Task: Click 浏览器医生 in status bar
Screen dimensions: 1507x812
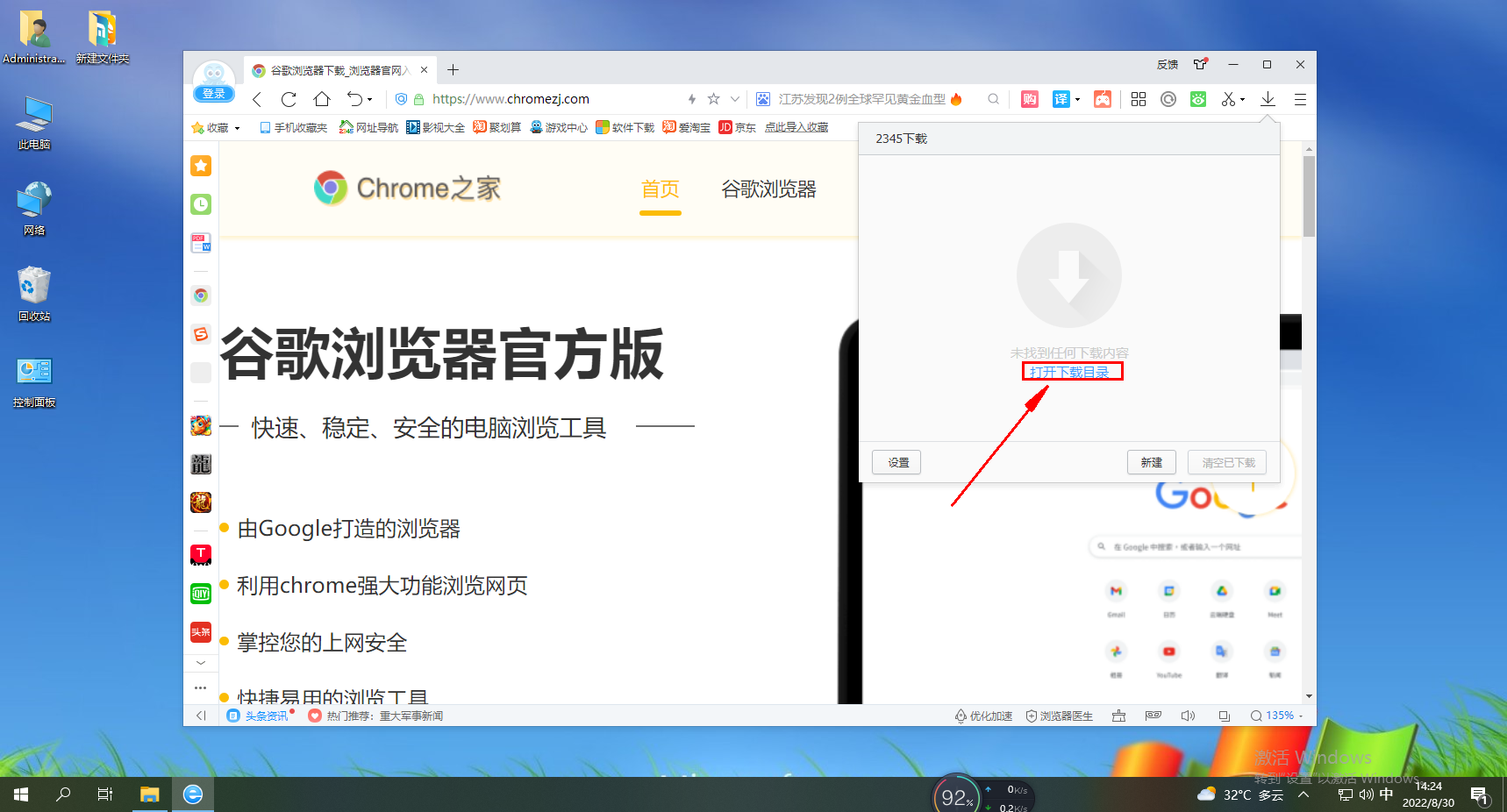Action: coord(1060,716)
